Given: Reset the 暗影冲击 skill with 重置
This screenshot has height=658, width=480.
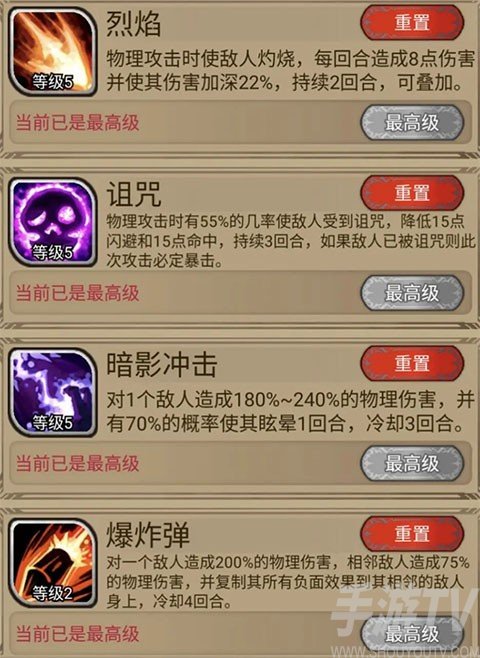Looking at the screenshot, I should point(412,363).
